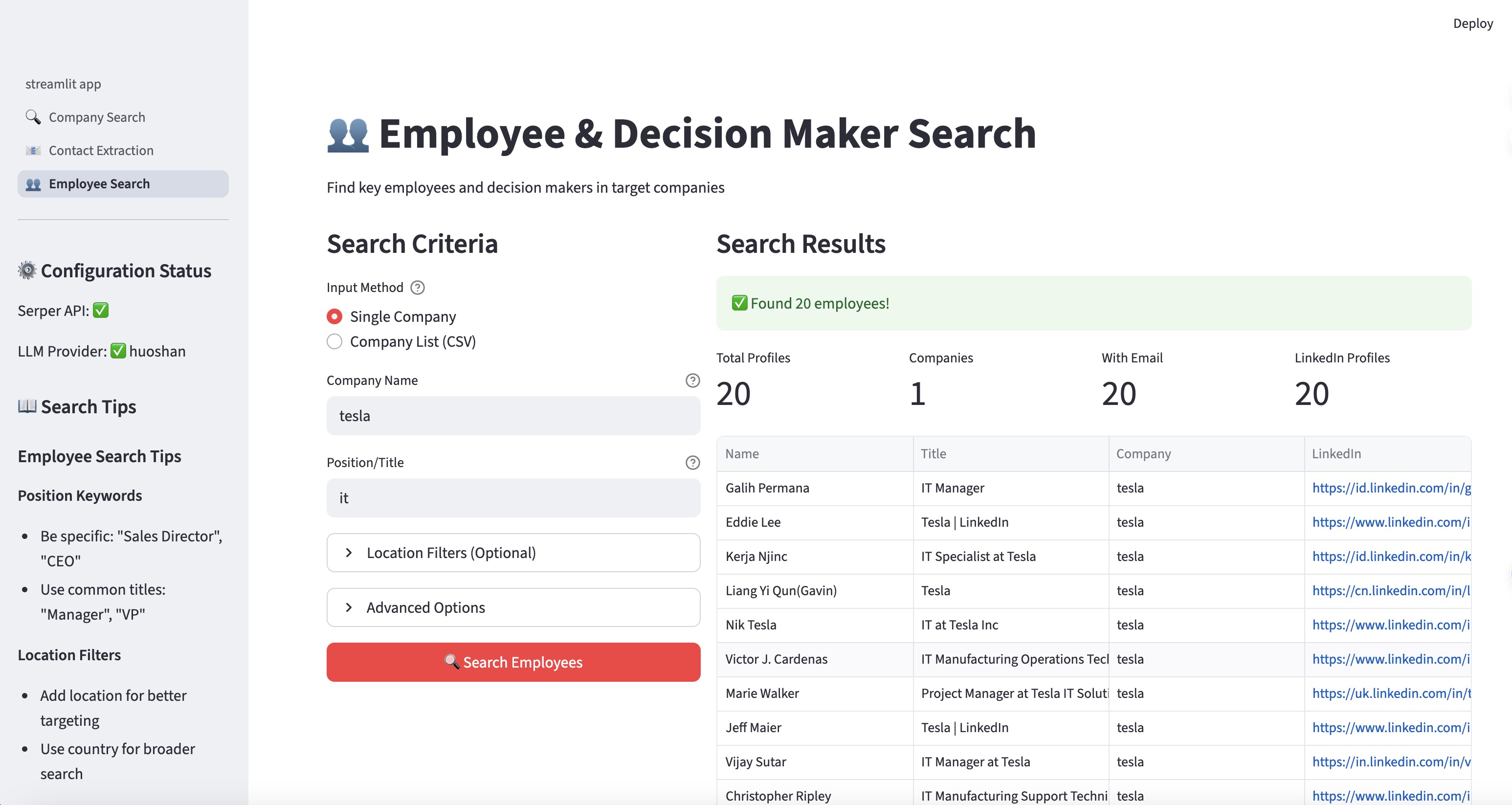Click the Jeff Maier name cell
Screen dimensions: 1512x805
click(x=815, y=728)
